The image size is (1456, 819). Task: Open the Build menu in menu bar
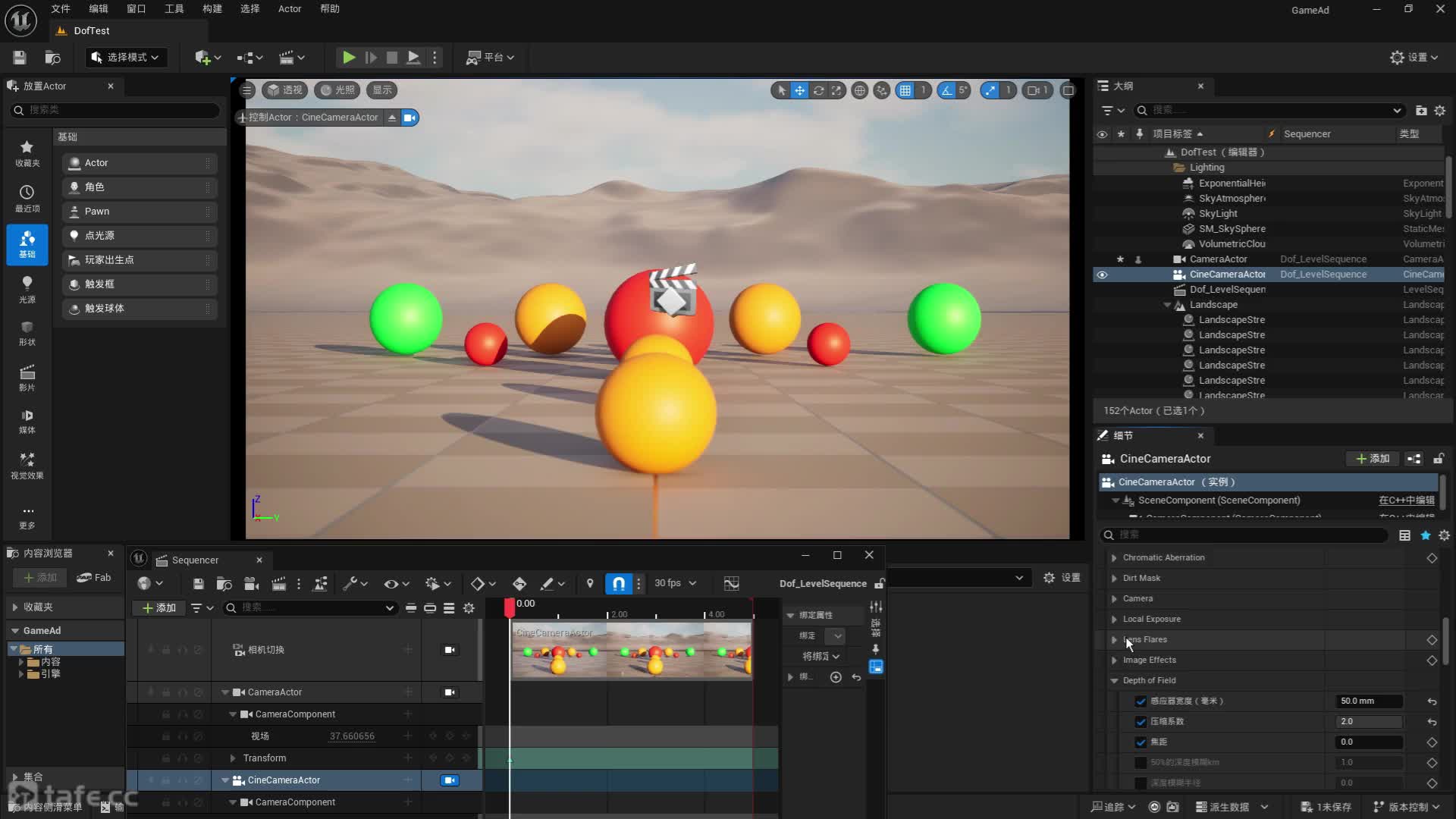[212, 9]
